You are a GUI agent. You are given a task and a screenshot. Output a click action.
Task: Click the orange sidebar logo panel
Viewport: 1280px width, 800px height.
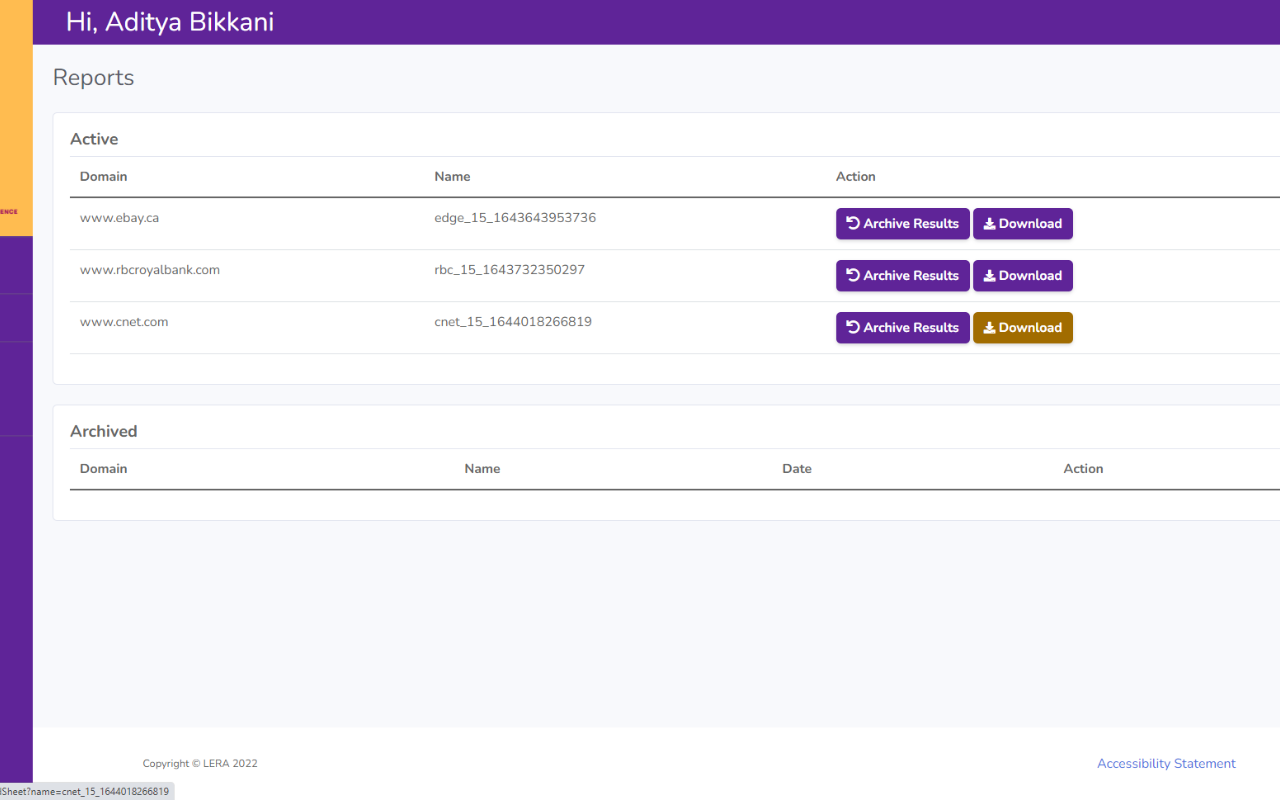click(x=16, y=118)
